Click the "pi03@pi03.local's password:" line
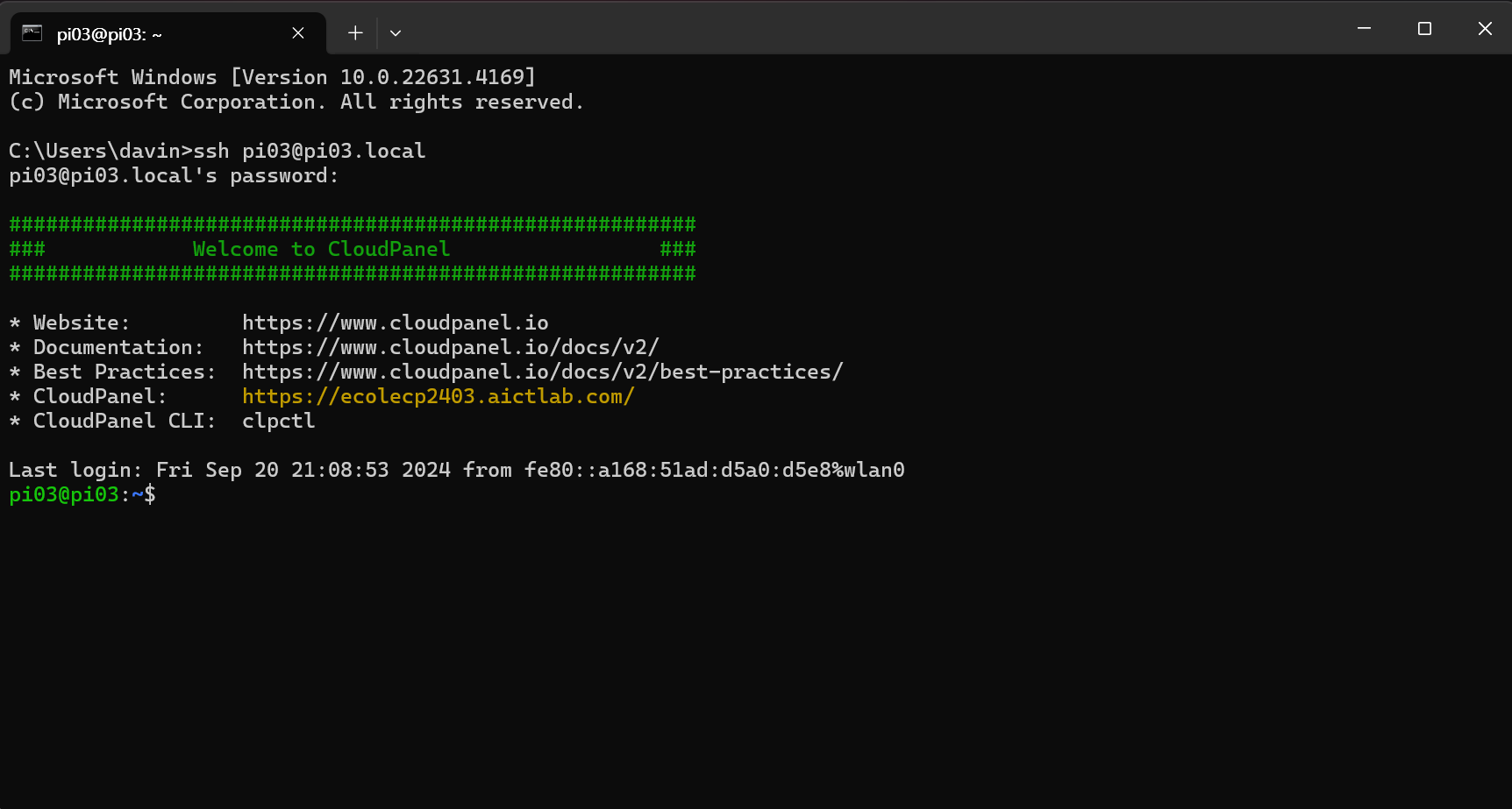1512x809 pixels. tap(174, 175)
